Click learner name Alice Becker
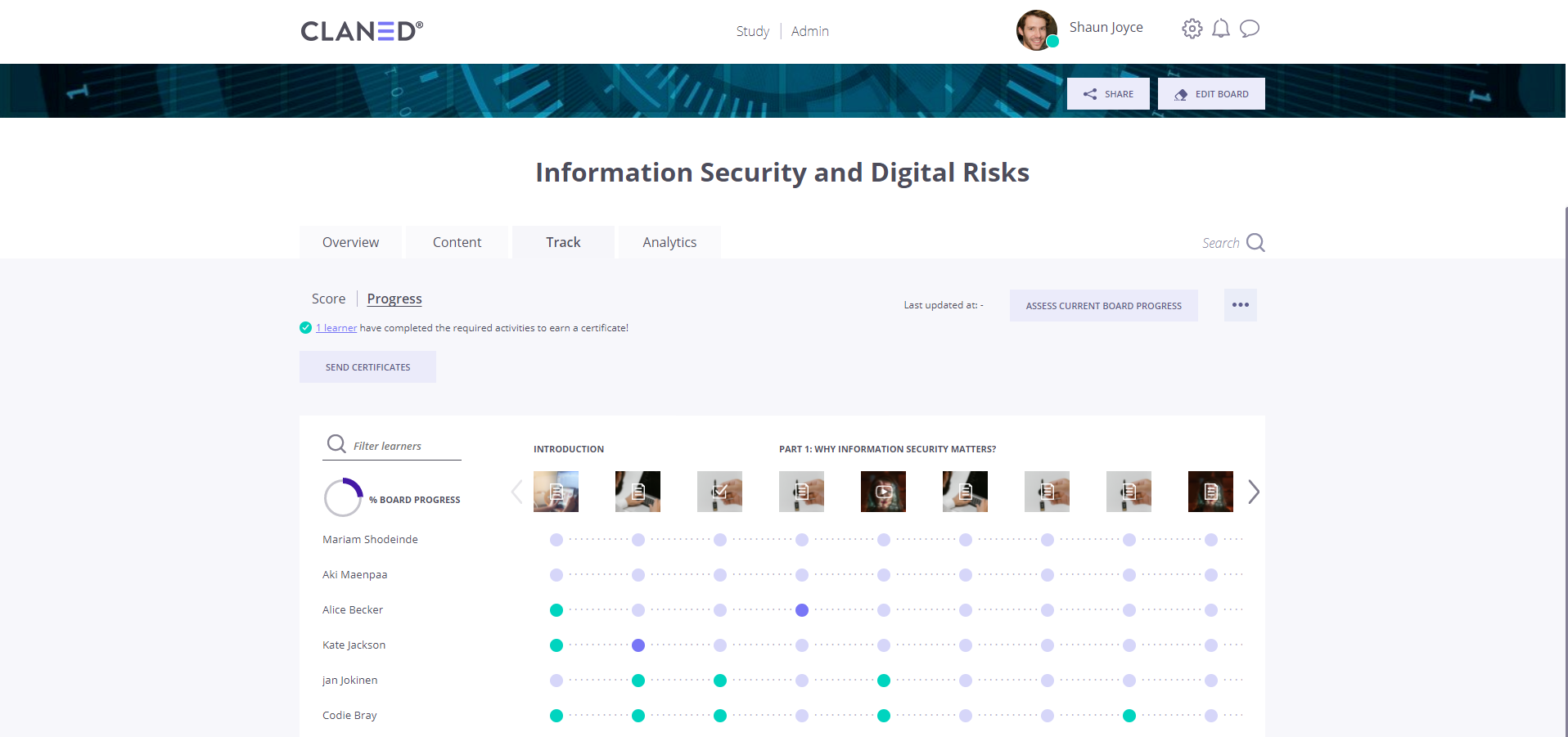The width and height of the screenshot is (1568, 737). tap(353, 609)
